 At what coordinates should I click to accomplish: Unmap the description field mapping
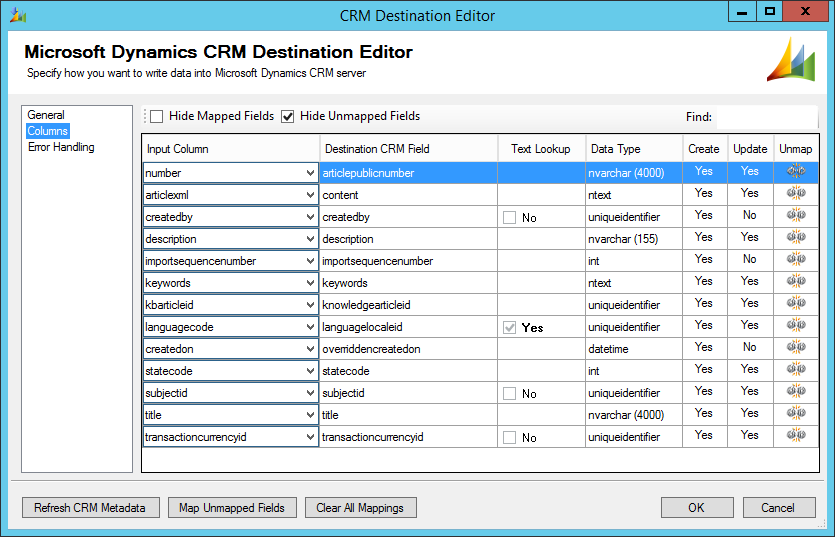tap(796, 237)
